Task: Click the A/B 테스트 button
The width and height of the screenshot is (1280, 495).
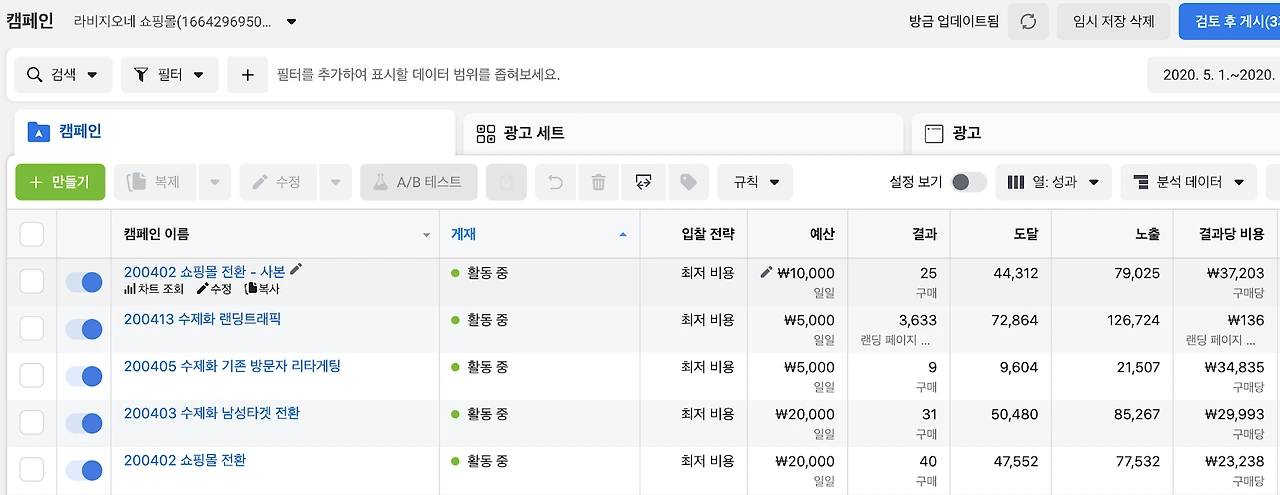Action: coord(419,182)
